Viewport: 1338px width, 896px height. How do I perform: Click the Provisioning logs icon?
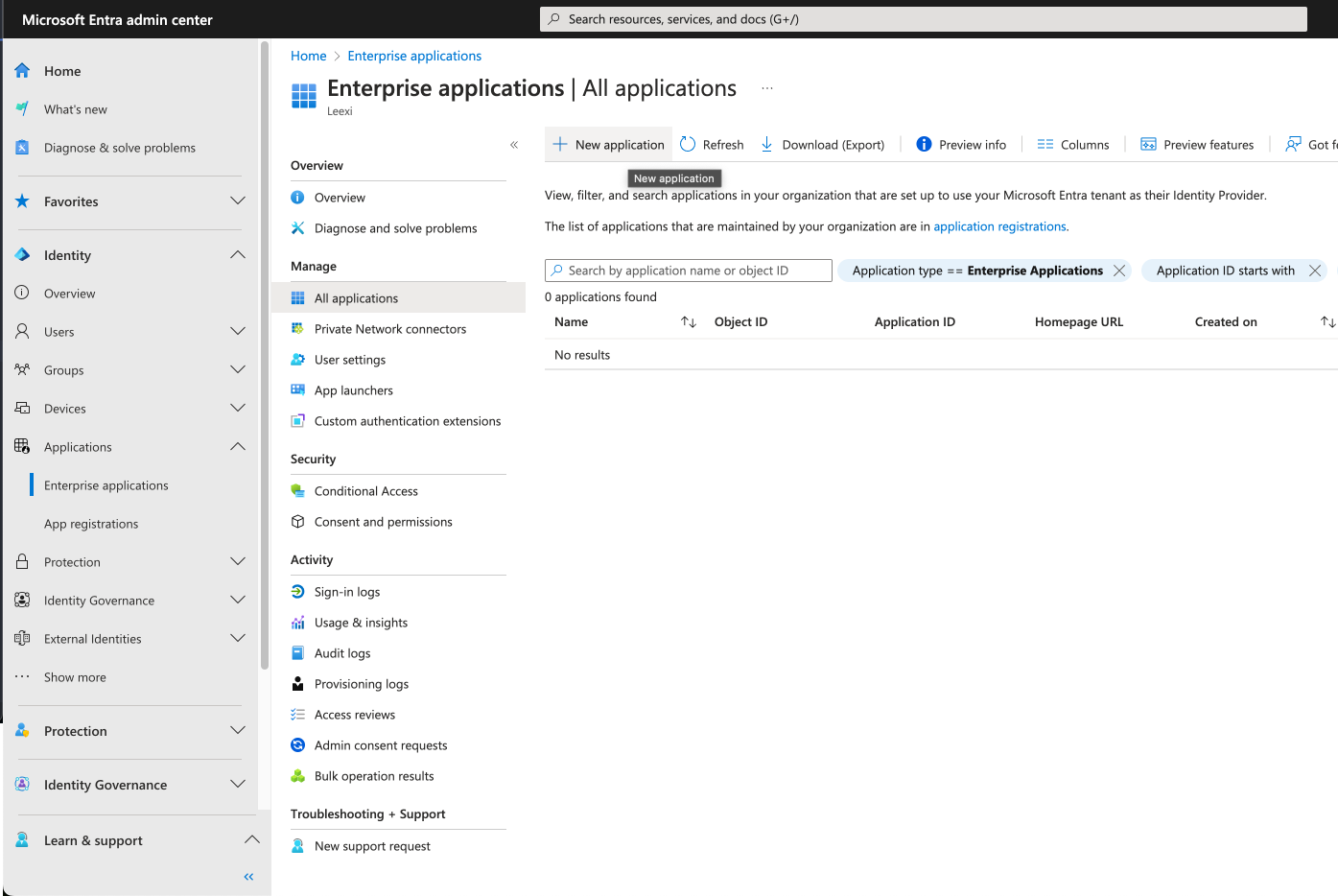tap(297, 684)
